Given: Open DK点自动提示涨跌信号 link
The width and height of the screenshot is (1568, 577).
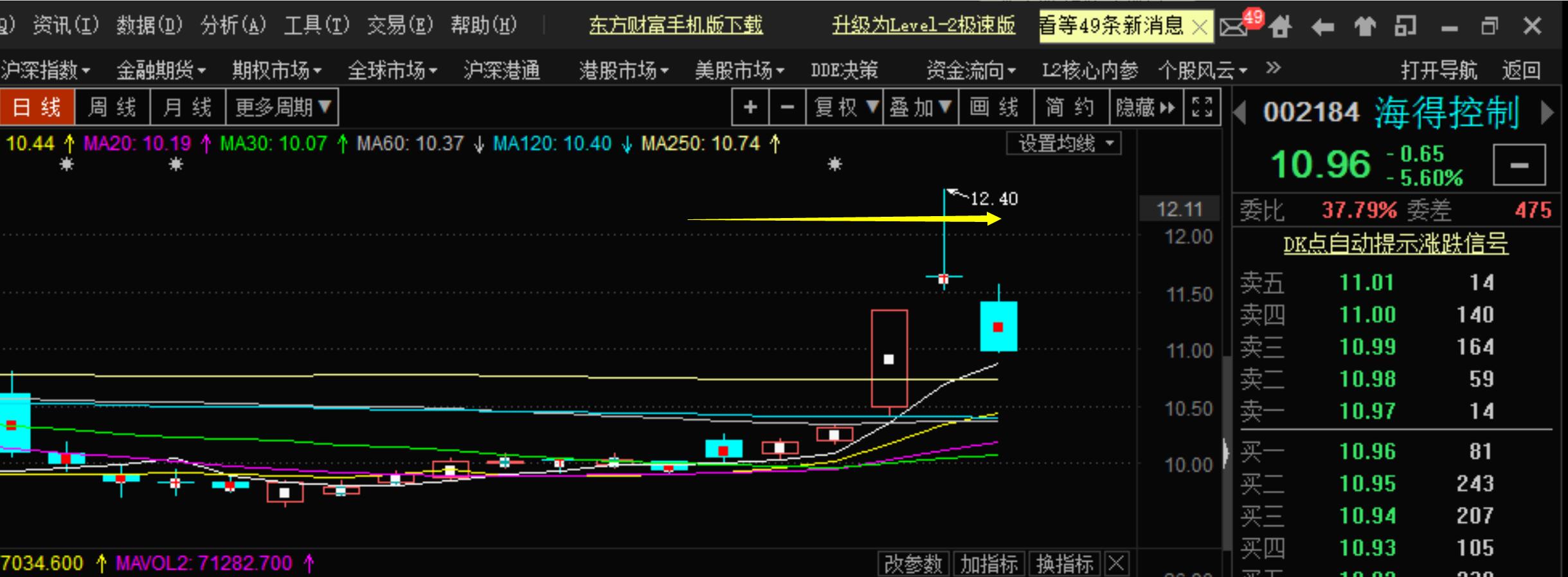Looking at the screenshot, I should click(x=1396, y=244).
